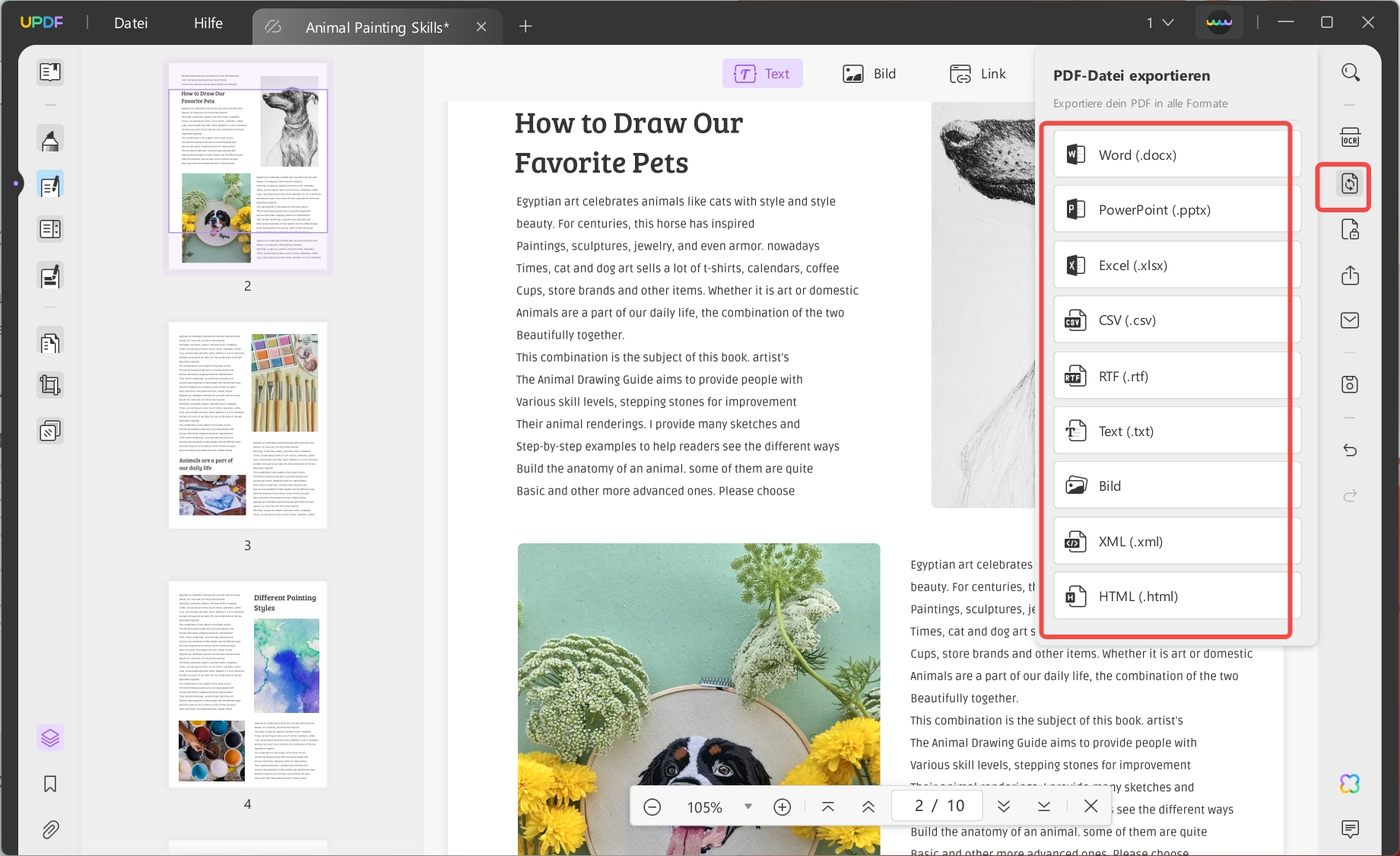Click the share file upload icon
Image resolution: width=1400 pixels, height=856 pixels.
click(1350, 275)
